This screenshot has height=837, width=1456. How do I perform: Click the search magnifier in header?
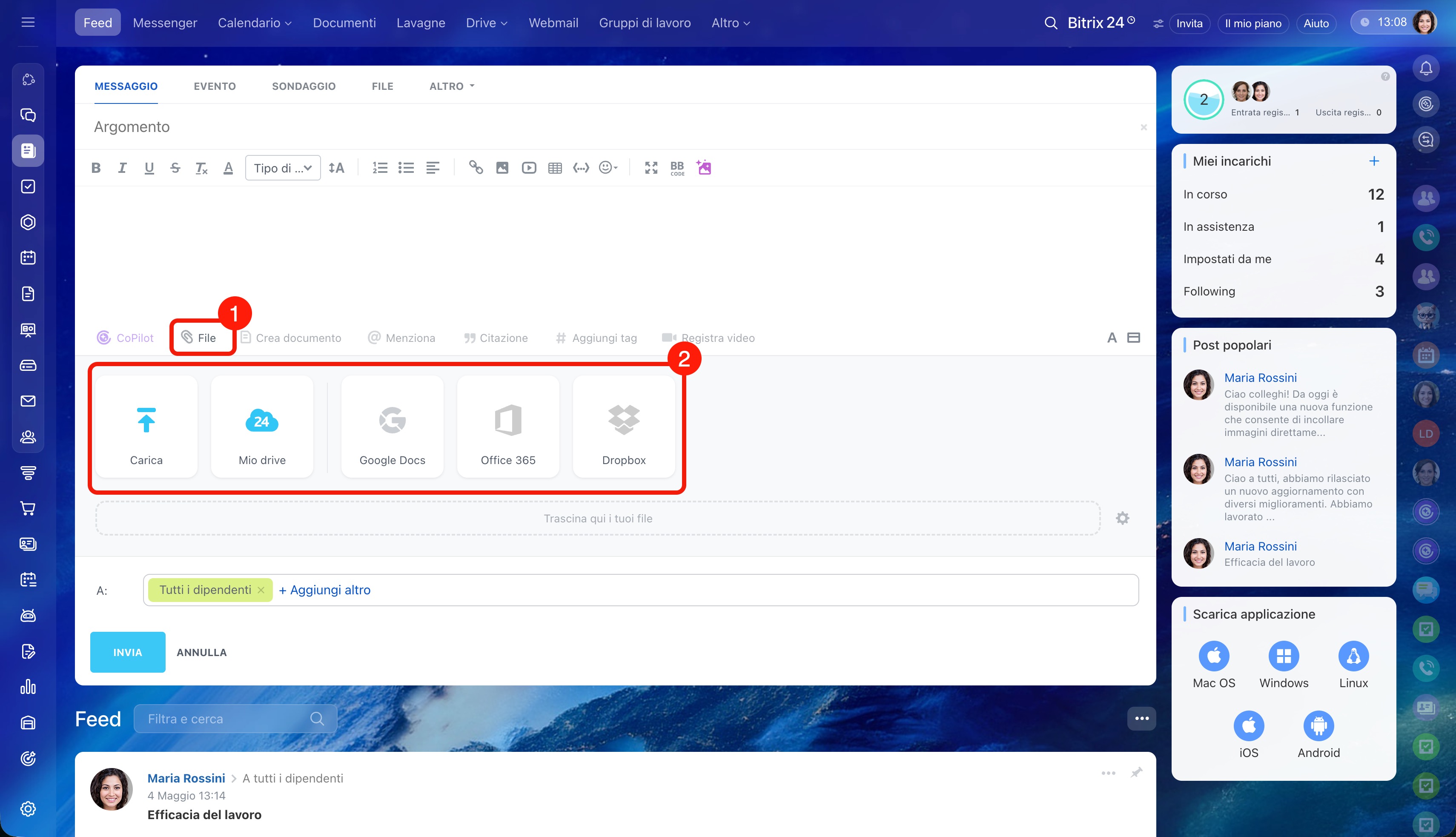1051,23
